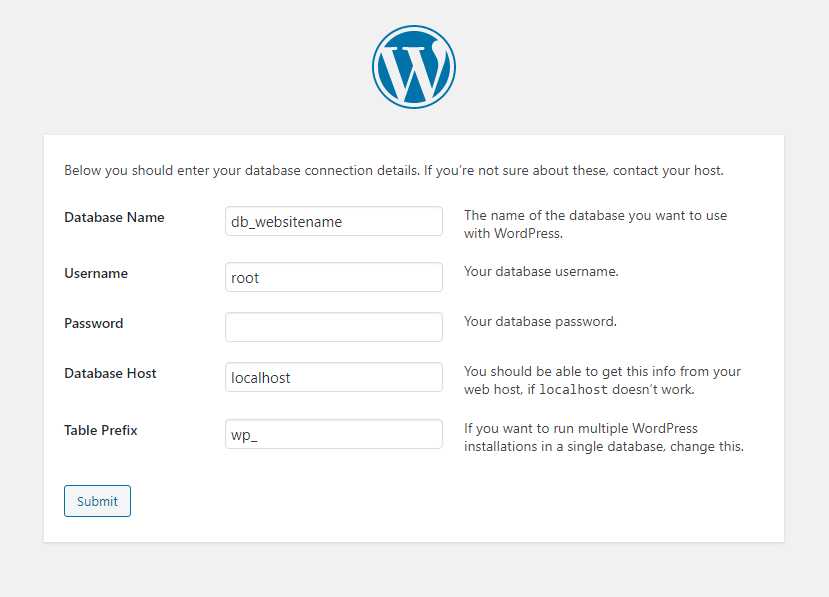The height and width of the screenshot is (597, 829).
Task: Click the help text about the database name
Action: 595,224
